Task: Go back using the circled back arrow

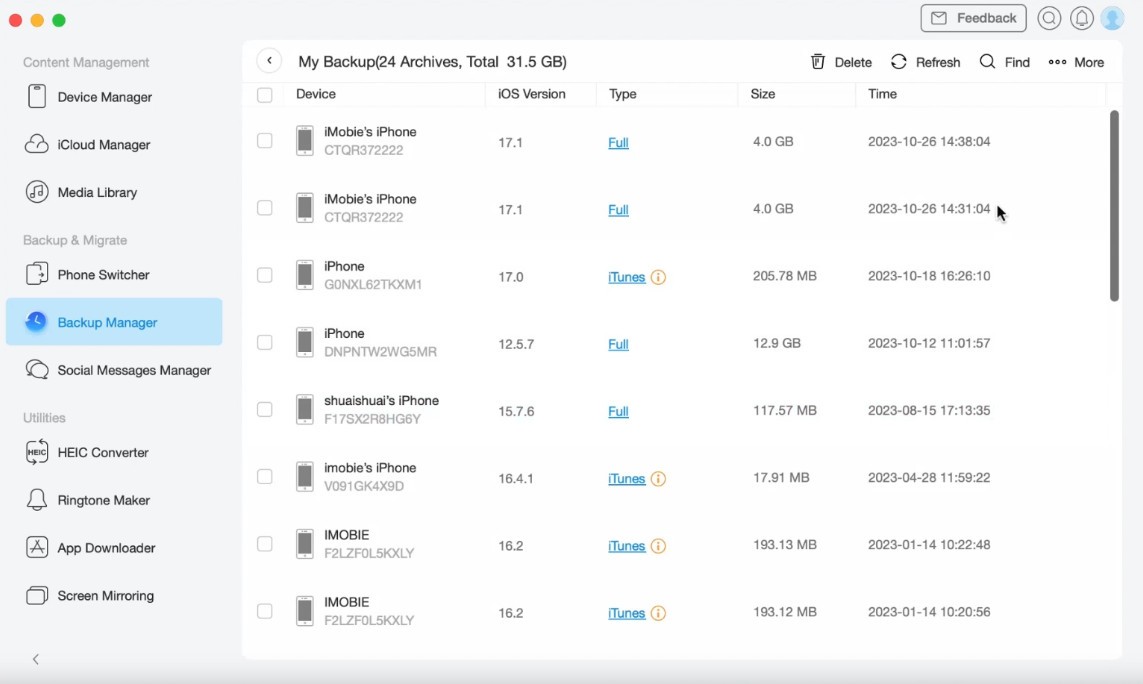Action: click(269, 61)
